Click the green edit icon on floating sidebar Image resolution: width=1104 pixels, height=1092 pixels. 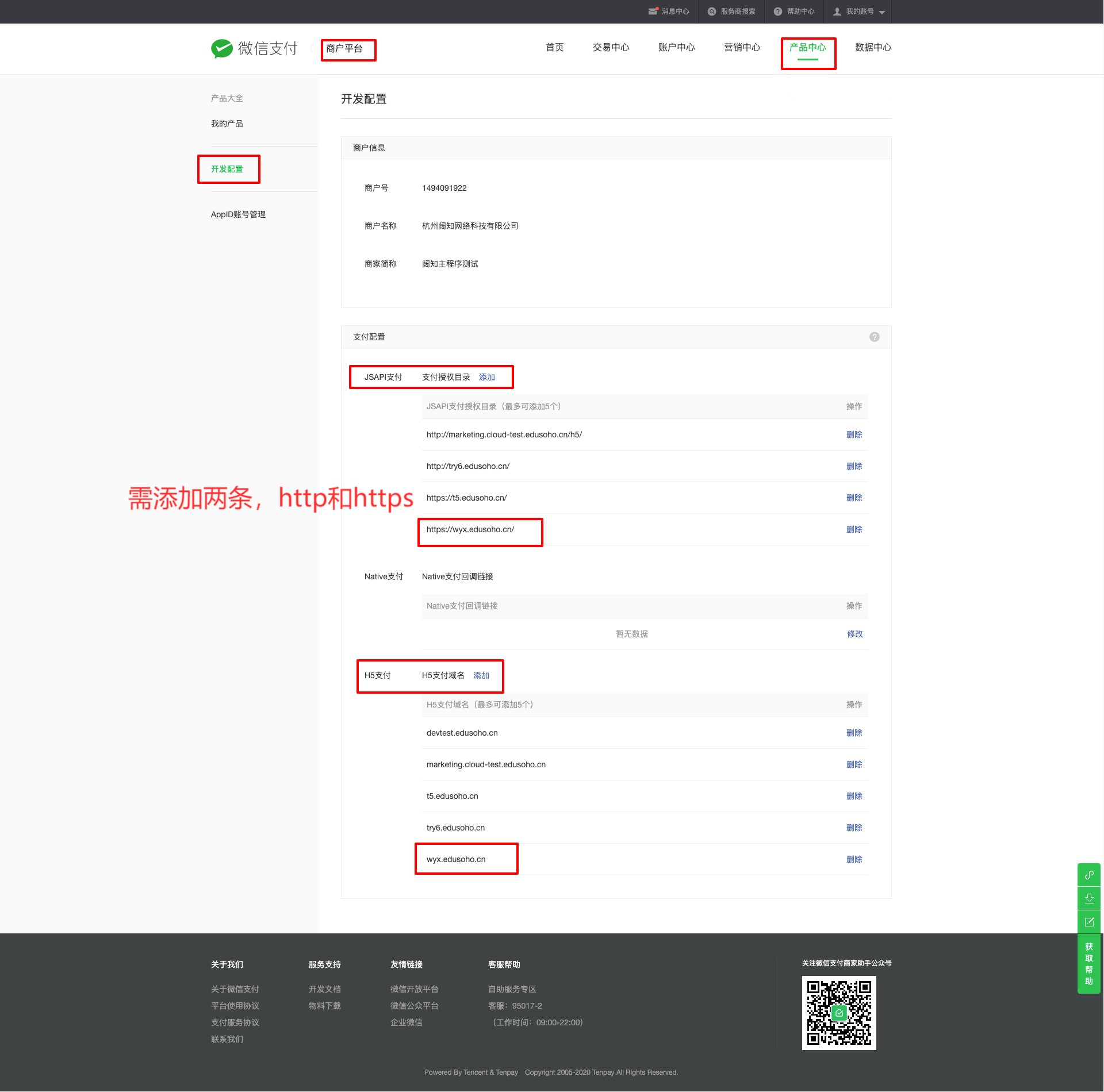1089,922
